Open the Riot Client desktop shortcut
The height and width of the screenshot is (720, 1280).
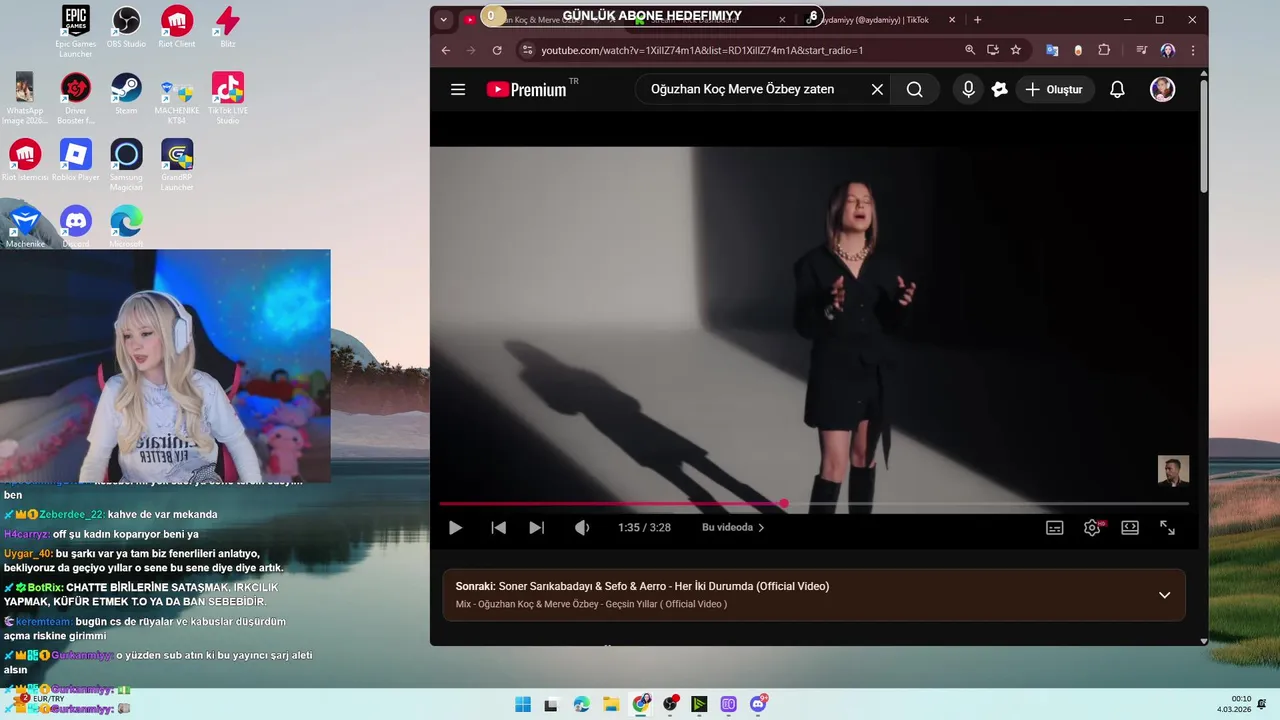(177, 27)
